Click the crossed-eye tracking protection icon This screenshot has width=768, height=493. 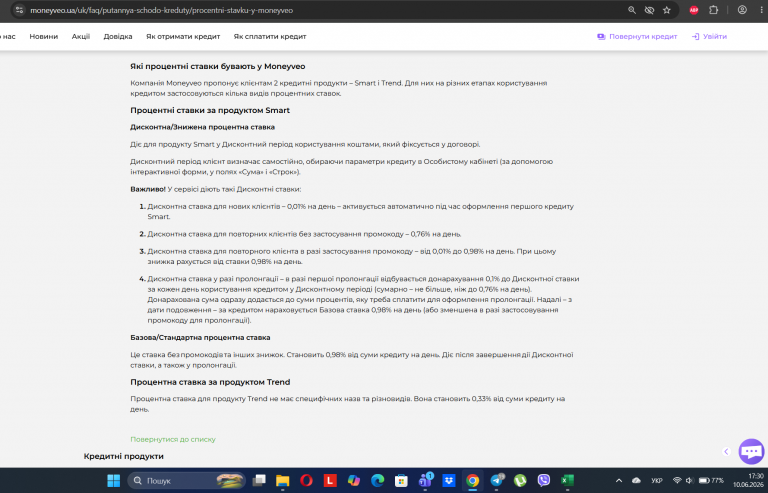[x=649, y=10]
